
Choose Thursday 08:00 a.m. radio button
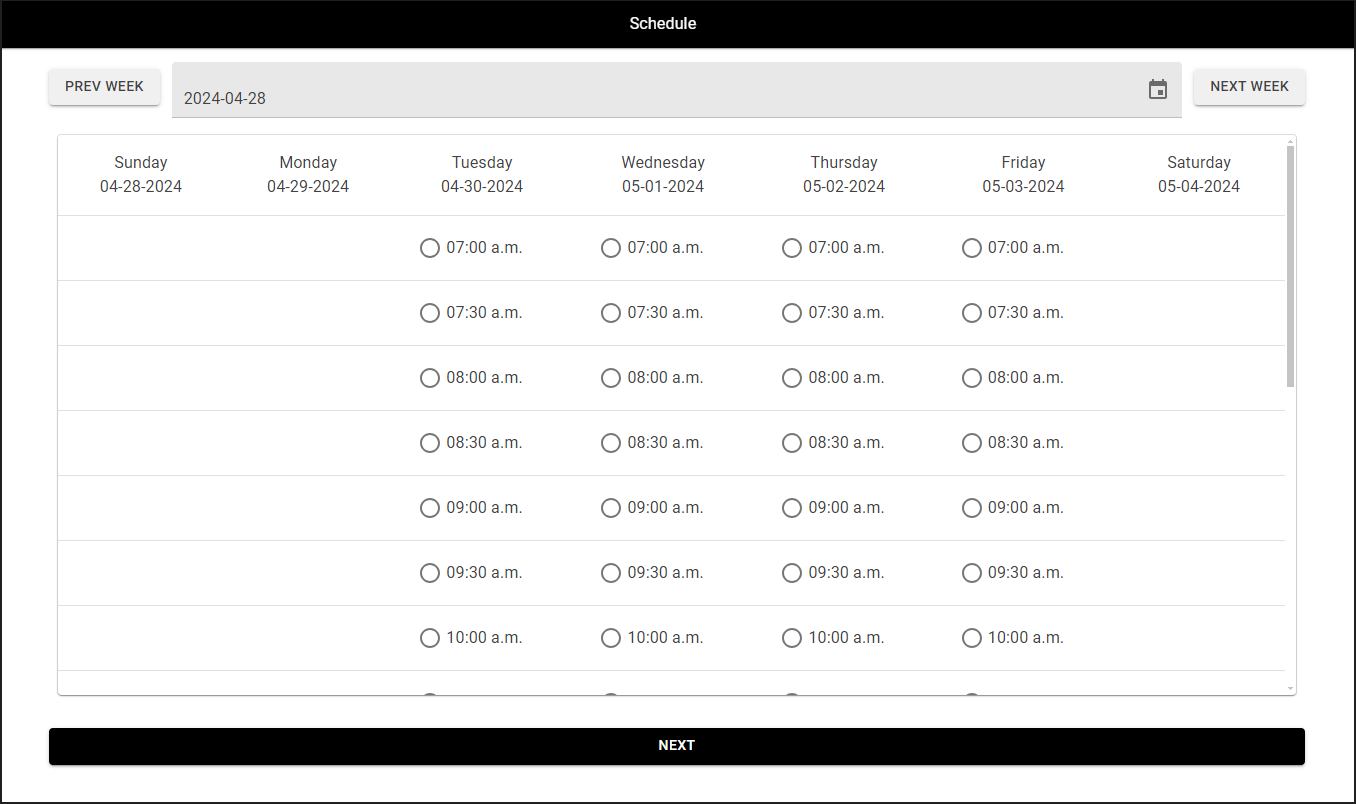point(792,378)
